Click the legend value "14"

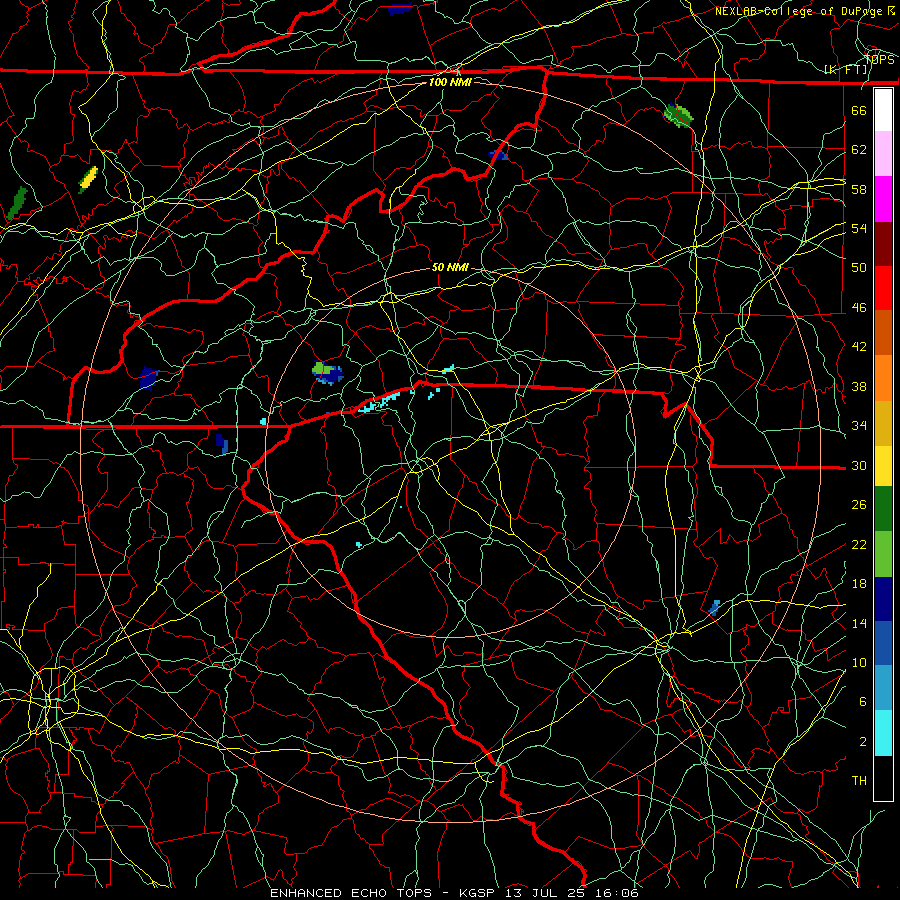(859, 623)
